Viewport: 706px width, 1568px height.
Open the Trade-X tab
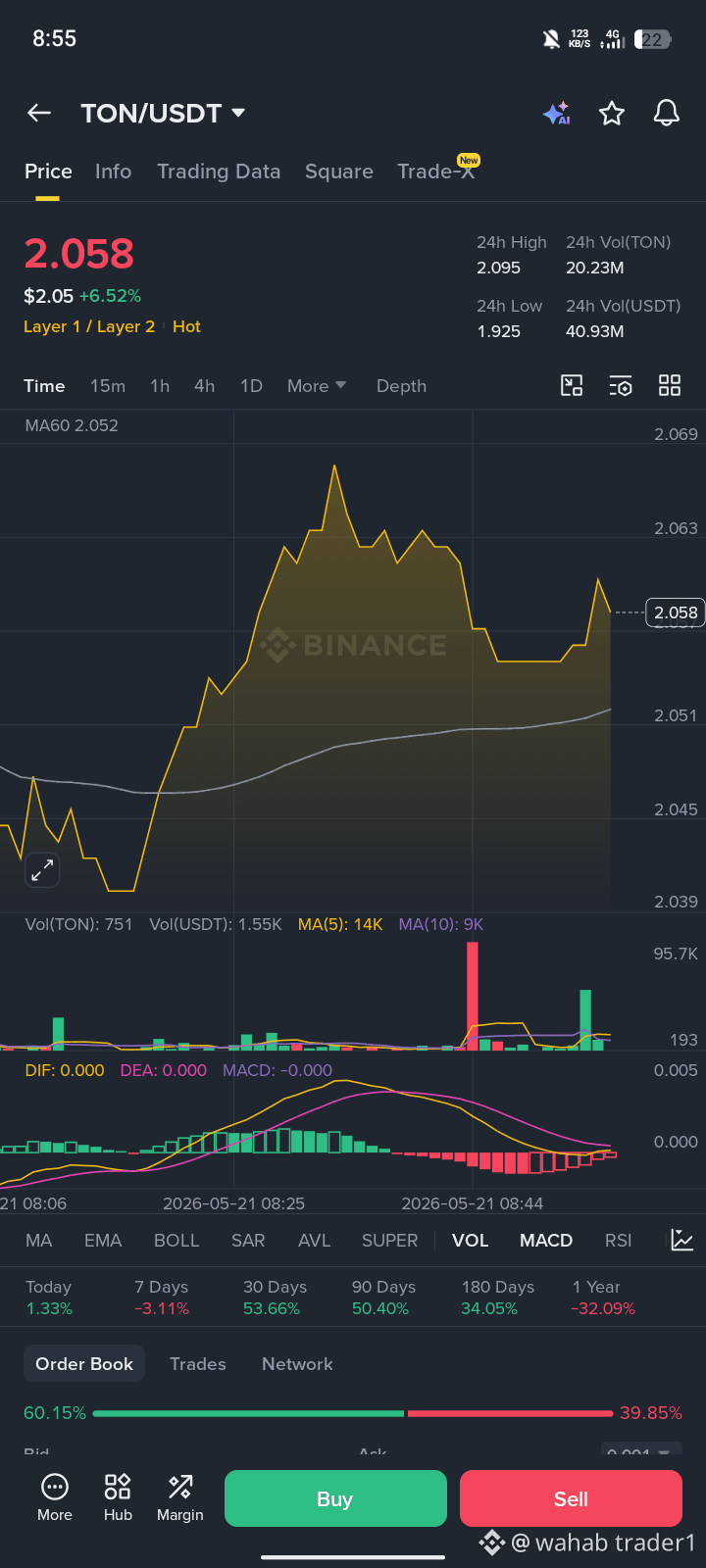click(x=436, y=171)
